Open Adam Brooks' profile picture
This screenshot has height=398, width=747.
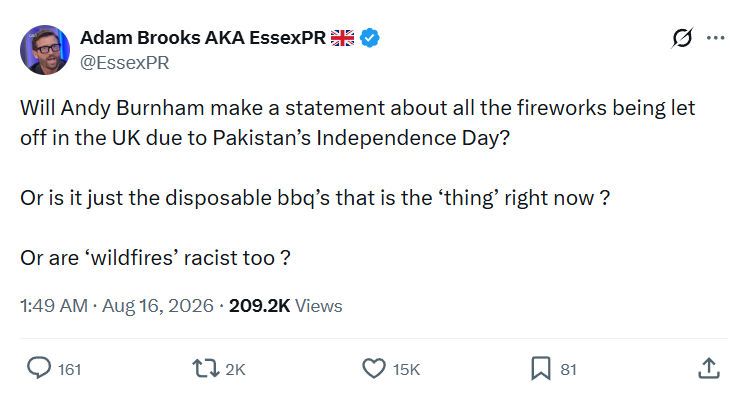pyautogui.click(x=45, y=50)
